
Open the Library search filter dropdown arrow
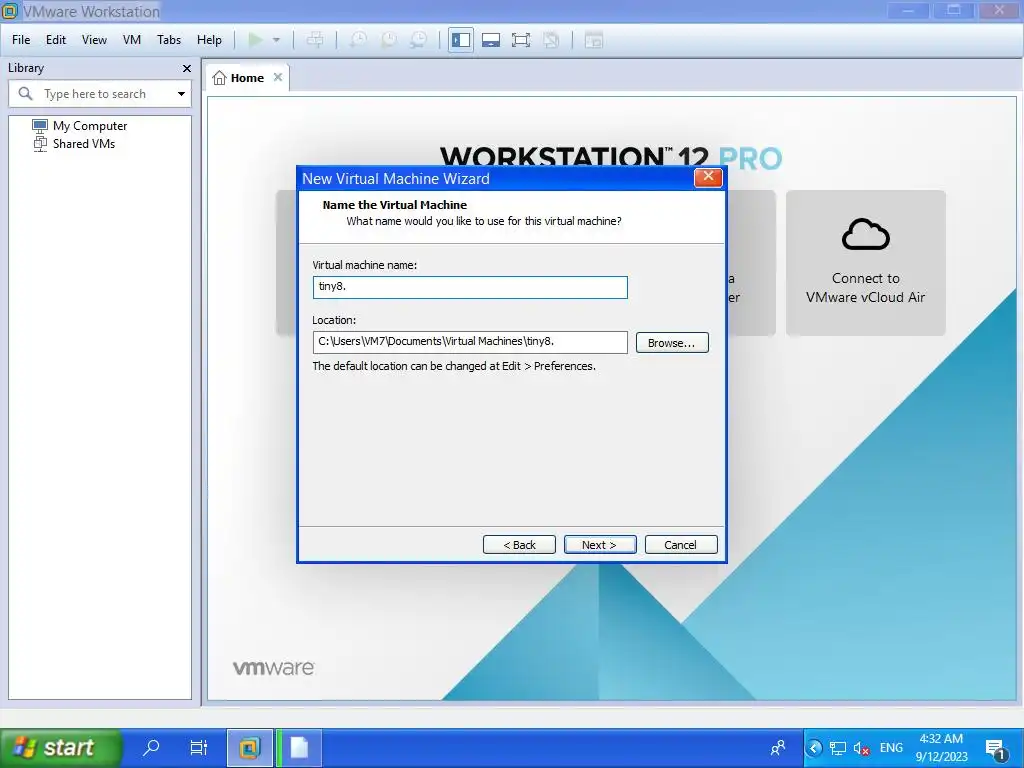pos(181,94)
